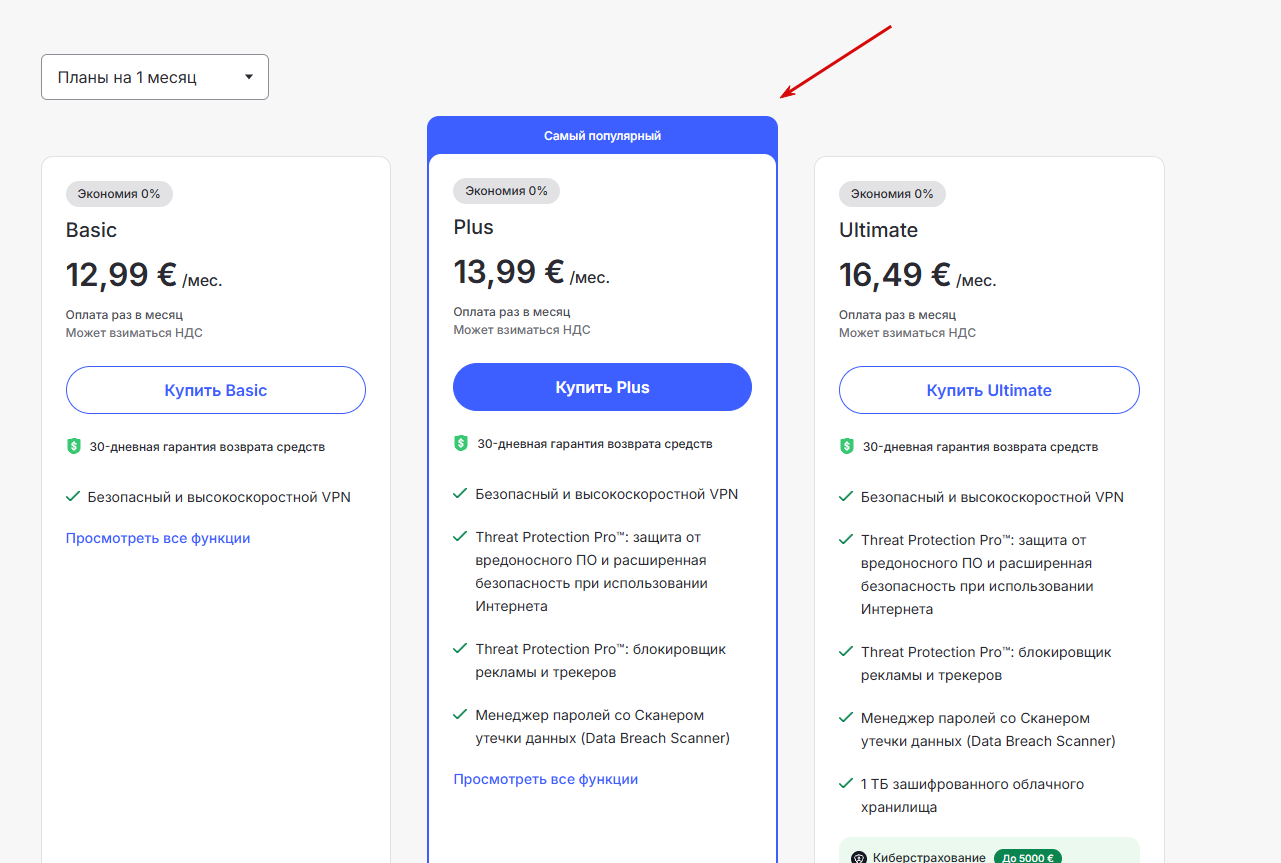The image size is (1281, 863).
Task: Click the '16,49 €' price
Action: 895,274
